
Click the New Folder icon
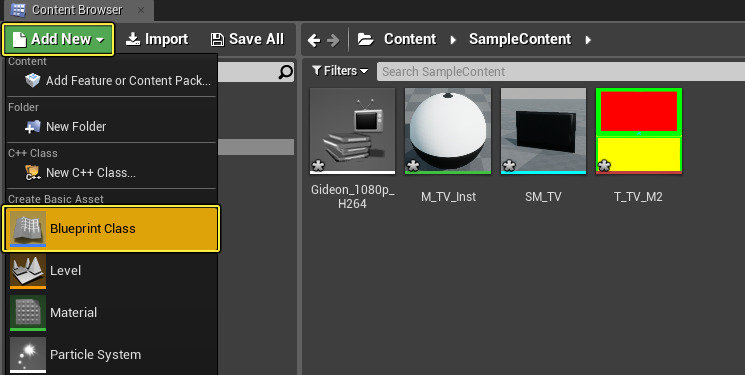tap(32, 127)
